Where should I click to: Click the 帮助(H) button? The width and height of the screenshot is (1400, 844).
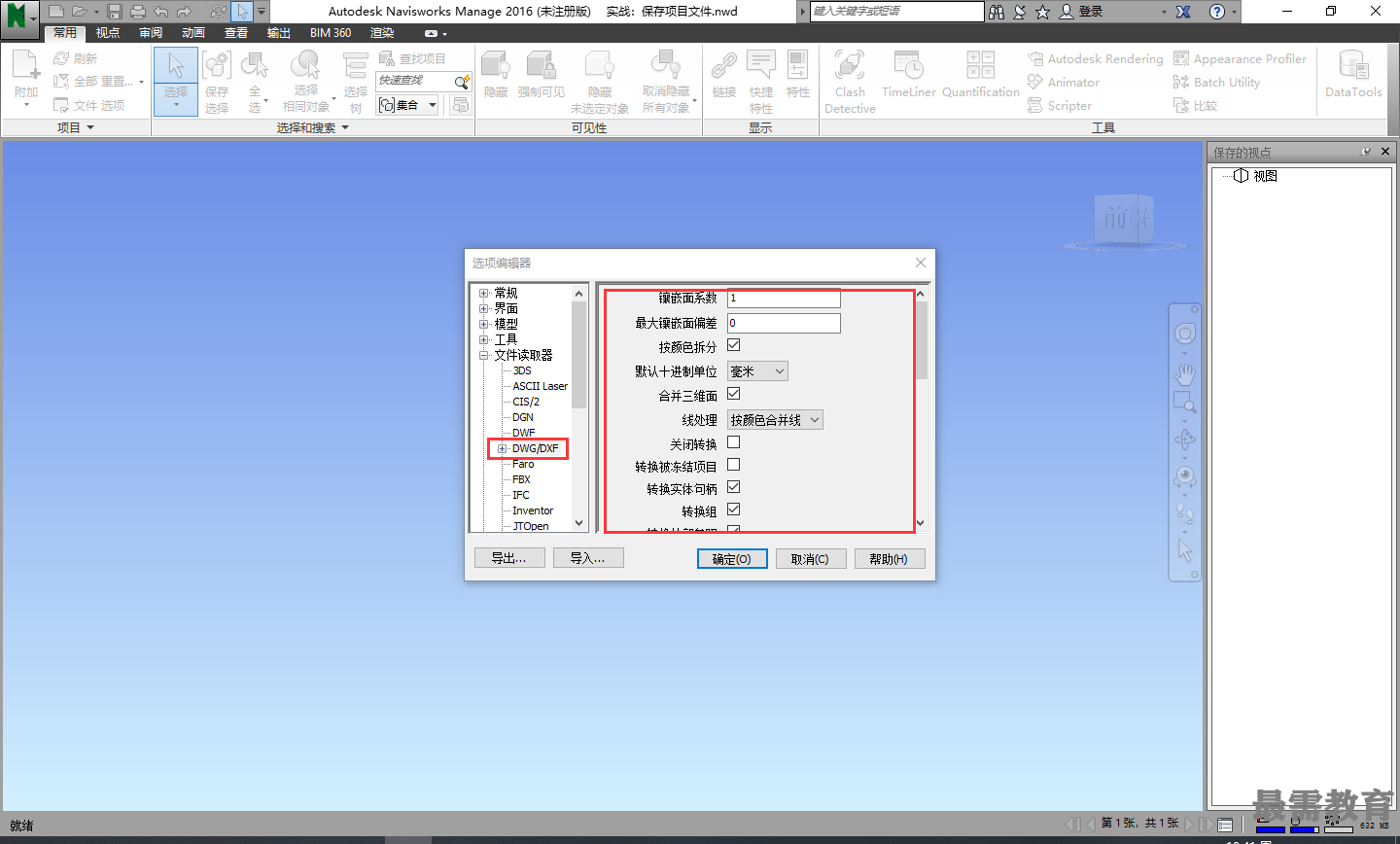(x=889, y=559)
